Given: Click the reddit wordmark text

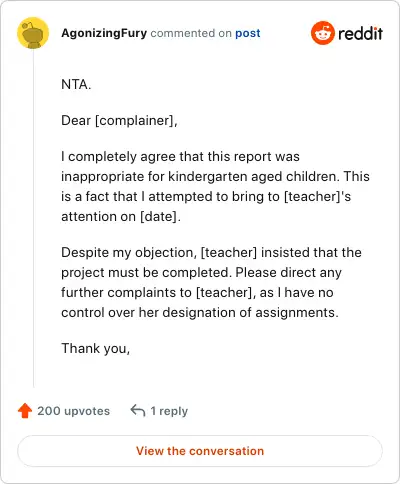Looking at the screenshot, I should click(x=360, y=33).
